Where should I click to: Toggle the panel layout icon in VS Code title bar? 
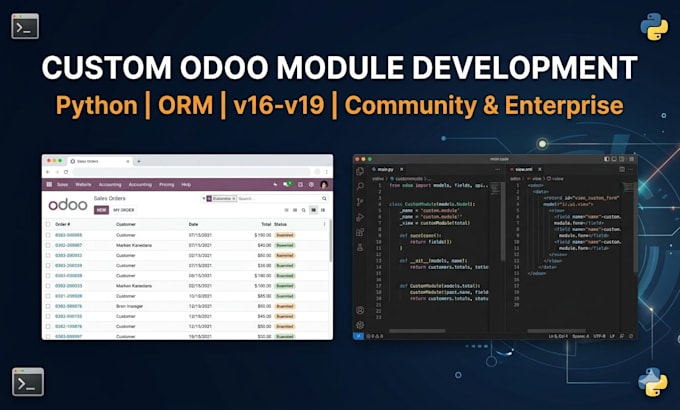pyautogui.click(x=614, y=159)
